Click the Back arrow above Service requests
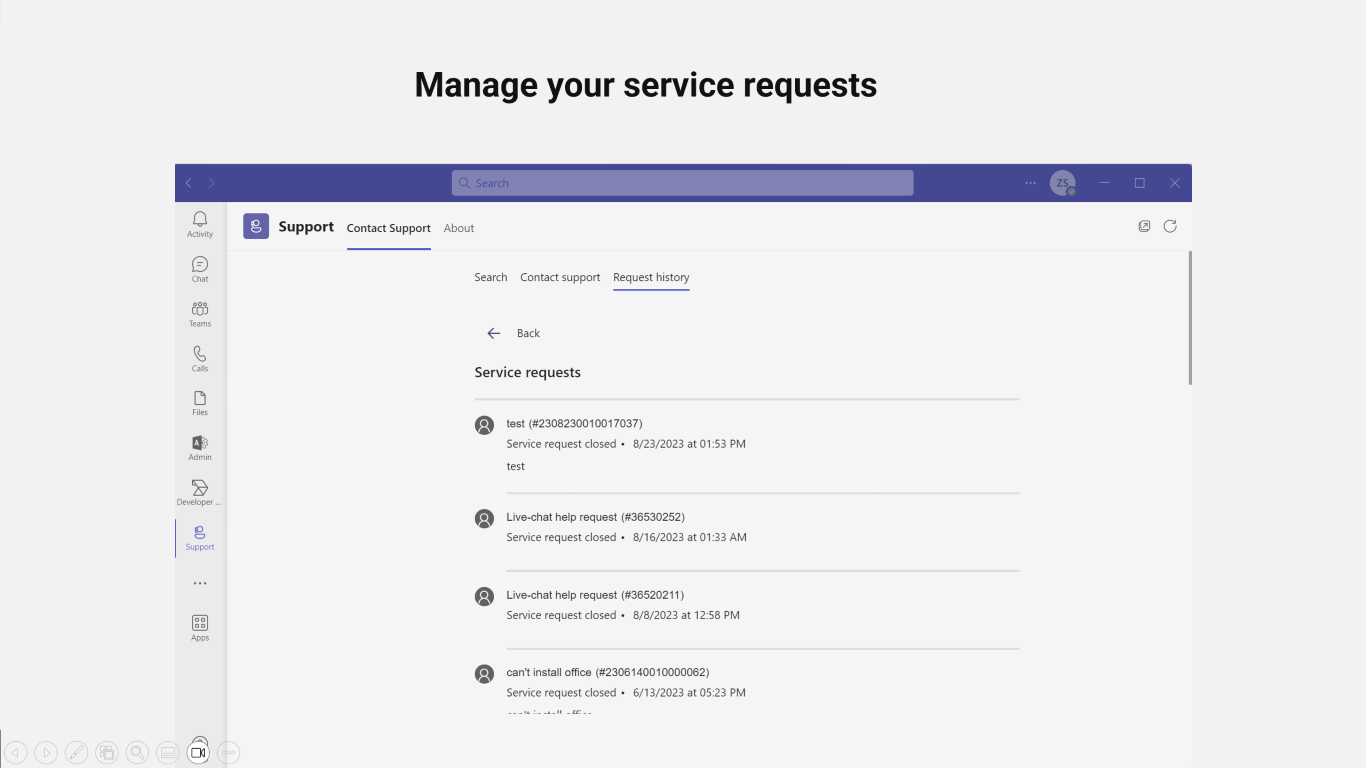The width and height of the screenshot is (1366, 768). click(494, 333)
